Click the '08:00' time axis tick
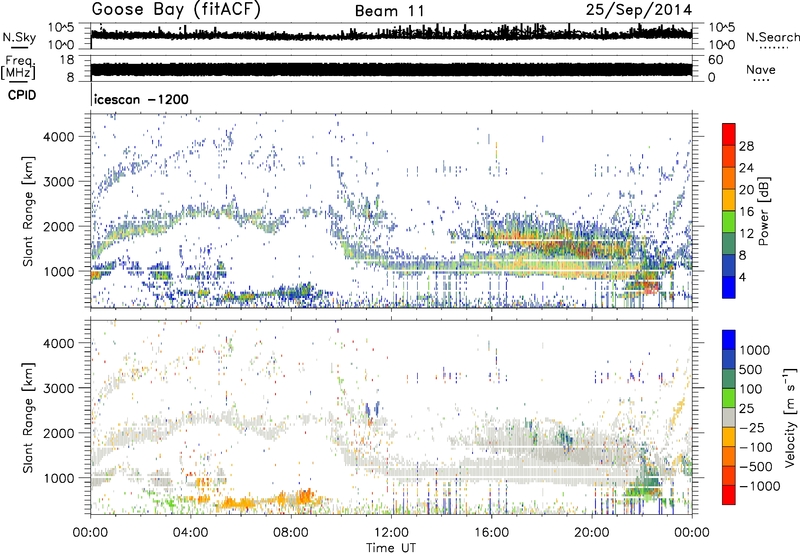800x554 pixels. 291,533
